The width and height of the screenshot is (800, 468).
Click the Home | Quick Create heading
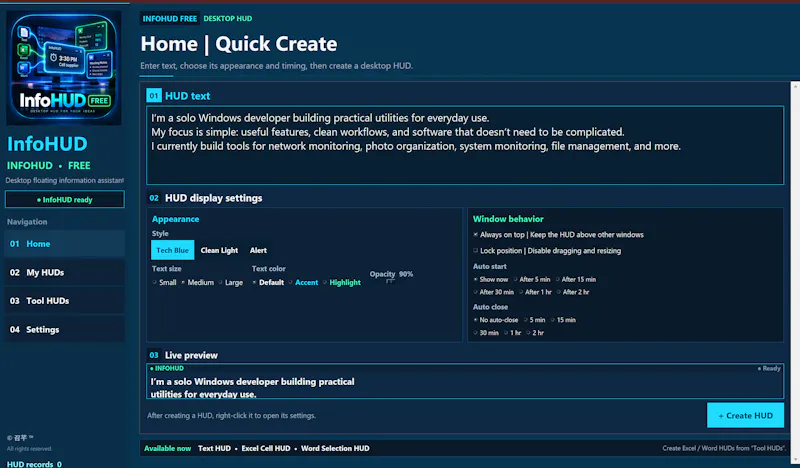pyautogui.click(x=239, y=44)
